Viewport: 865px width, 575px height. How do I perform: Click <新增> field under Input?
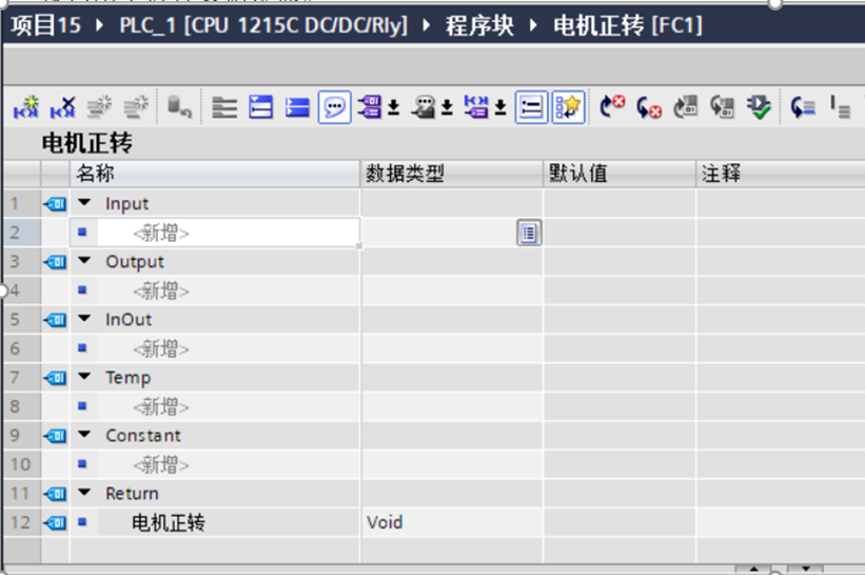point(228,233)
